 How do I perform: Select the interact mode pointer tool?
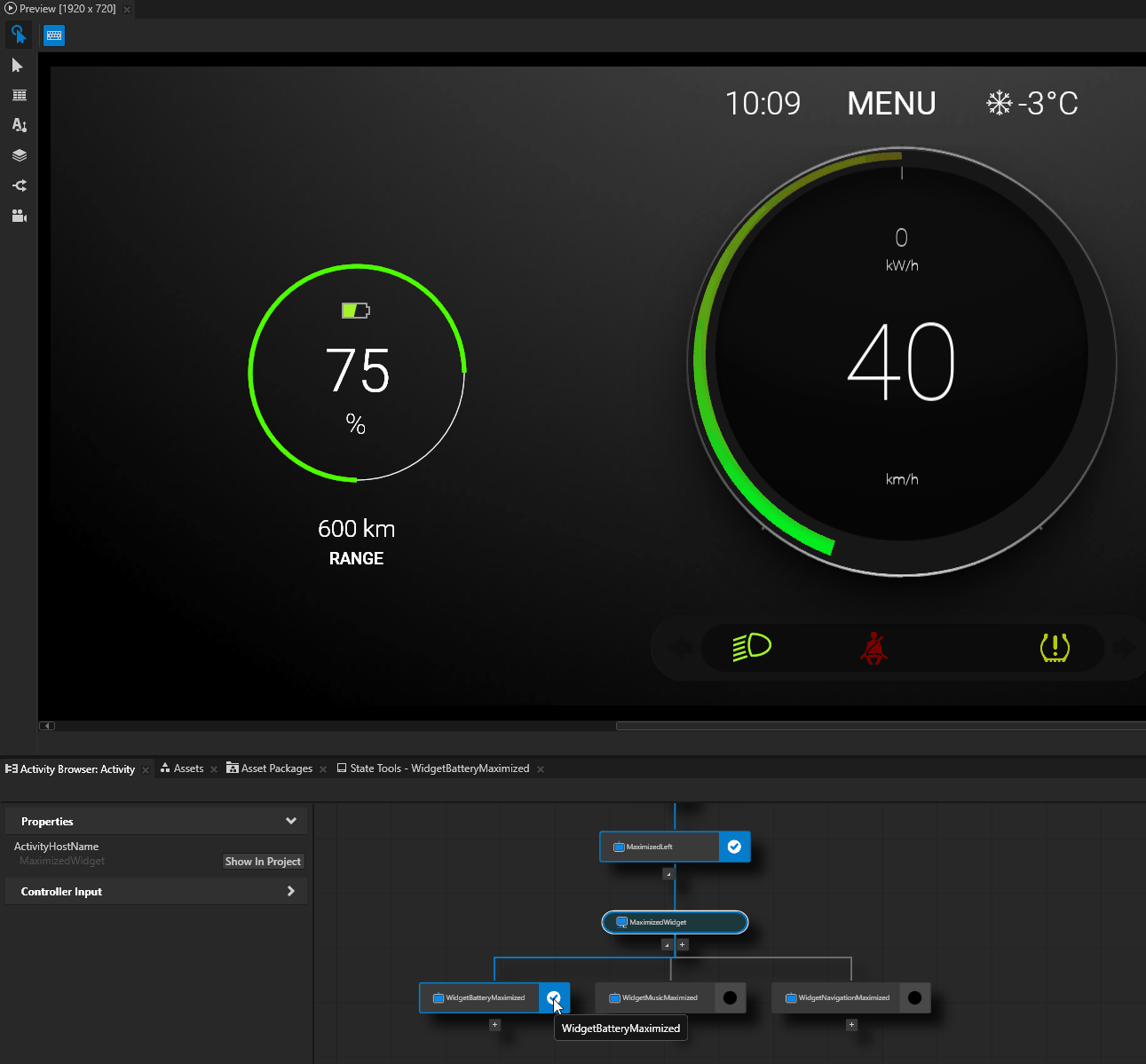[x=19, y=35]
